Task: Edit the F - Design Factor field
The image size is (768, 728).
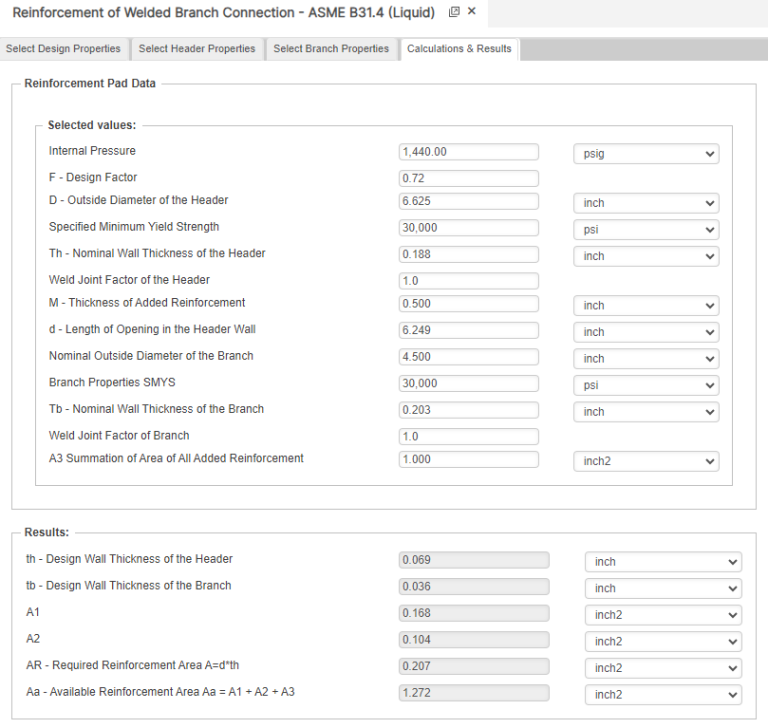Action: [x=468, y=178]
